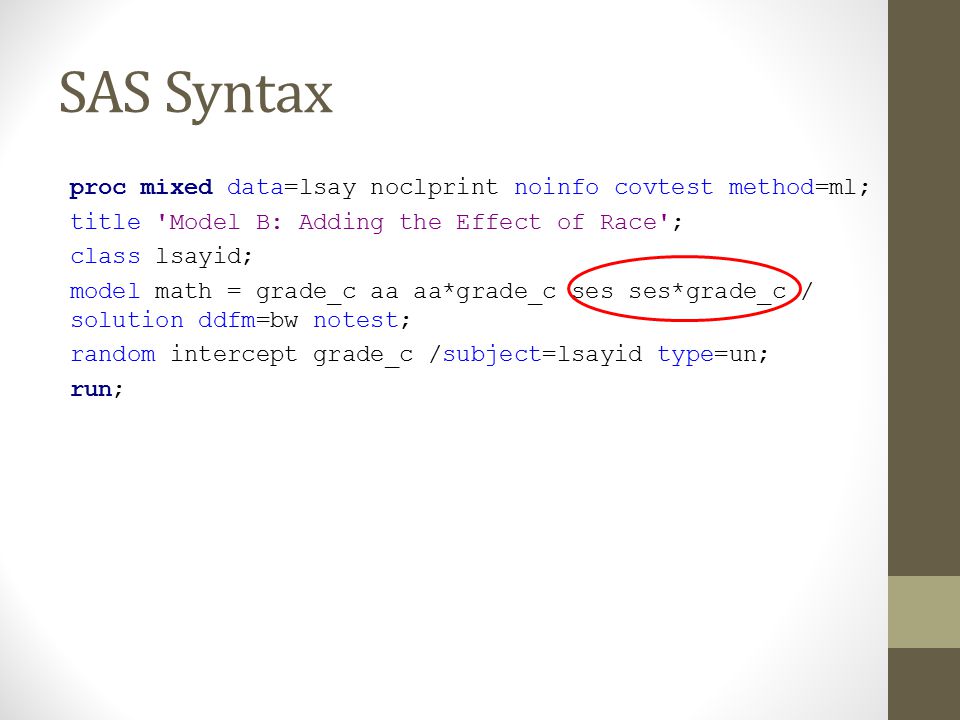Click the 'model' statement keyword
Image resolution: width=960 pixels, height=720 pixels.
pos(105,291)
